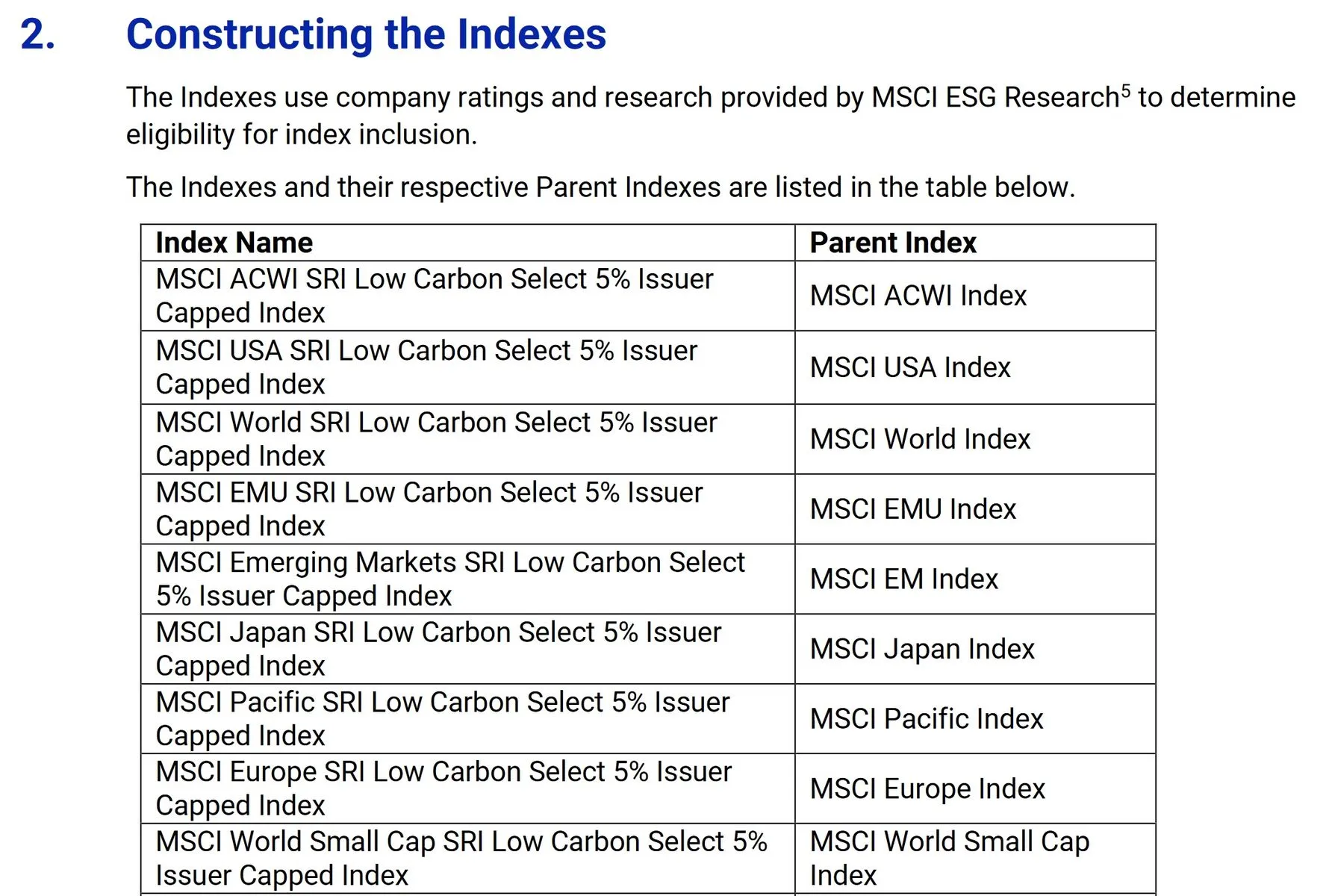The image size is (1332, 896).
Task: Click the 'Constructing the Indexes' heading
Action: 366,34
